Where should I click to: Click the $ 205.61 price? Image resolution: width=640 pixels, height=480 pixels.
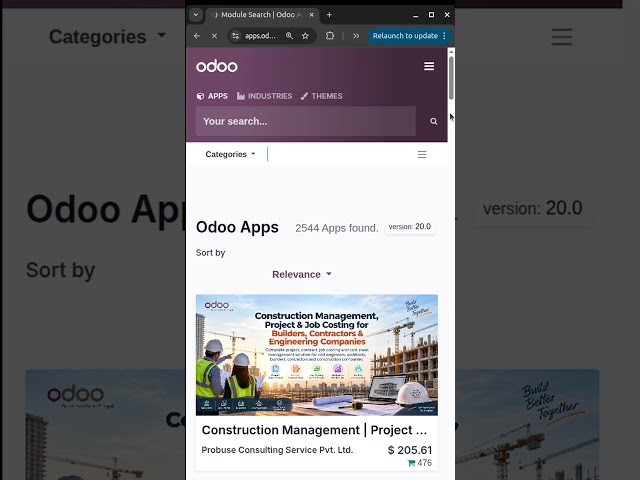point(409,450)
